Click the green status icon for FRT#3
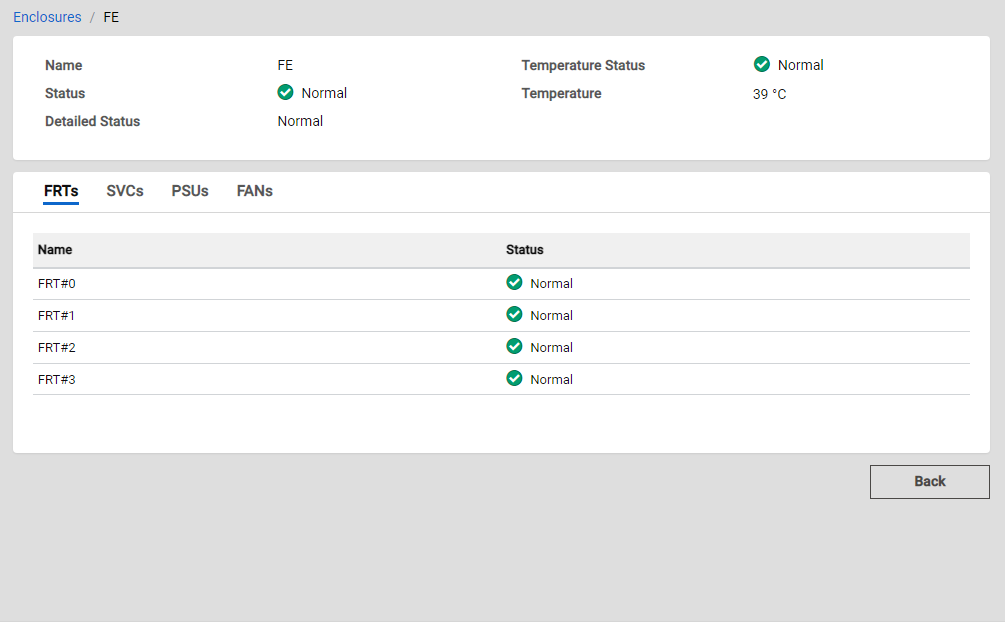The height and width of the screenshot is (622, 1005). 514,379
